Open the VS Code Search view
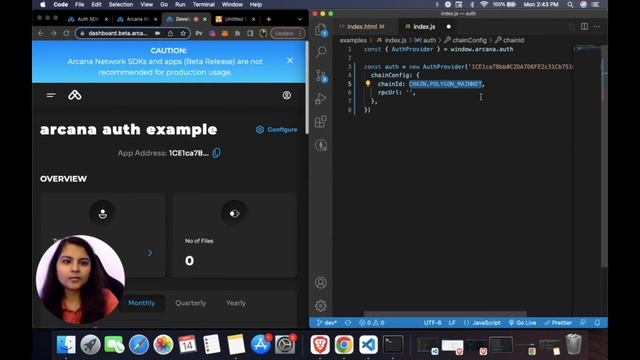The height and width of the screenshot is (360, 640). point(321,51)
